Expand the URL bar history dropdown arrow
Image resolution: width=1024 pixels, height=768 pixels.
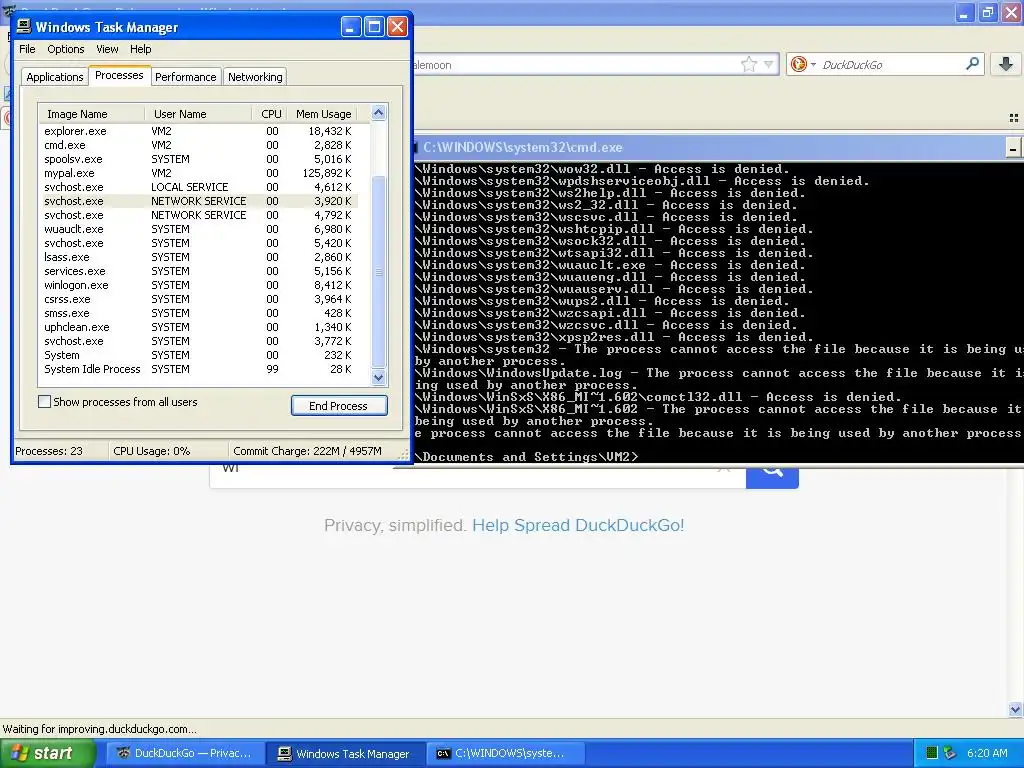click(768, 64)
